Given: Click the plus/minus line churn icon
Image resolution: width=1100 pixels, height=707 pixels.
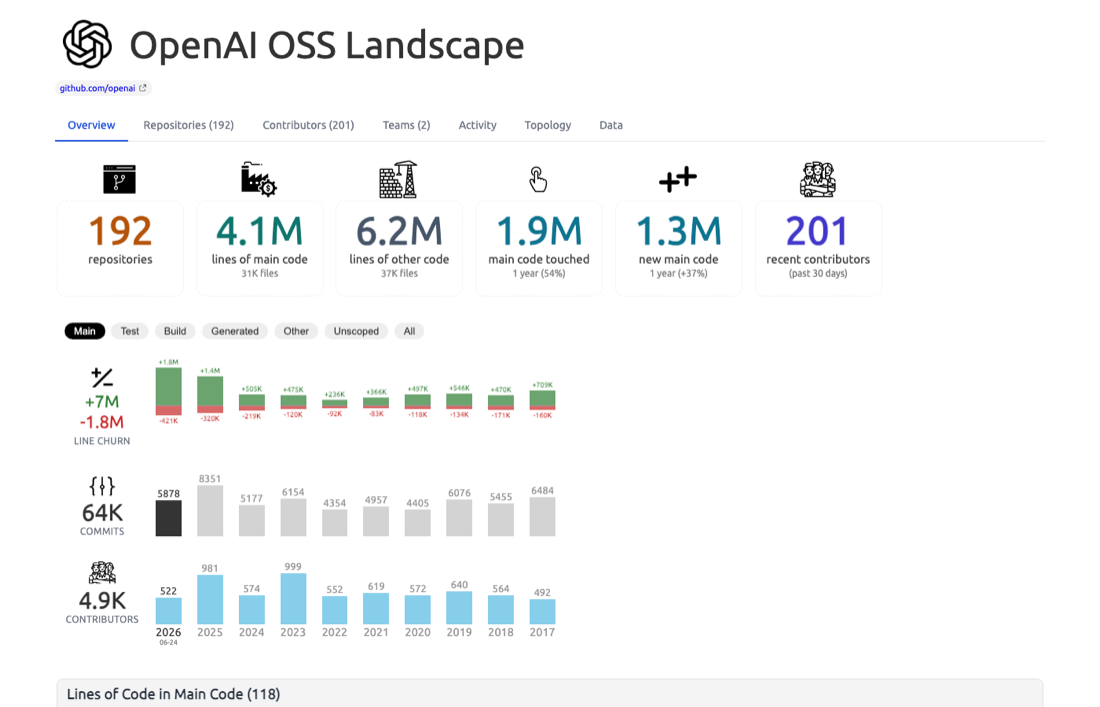Looking at the screenshot, I should click(102, 377).
